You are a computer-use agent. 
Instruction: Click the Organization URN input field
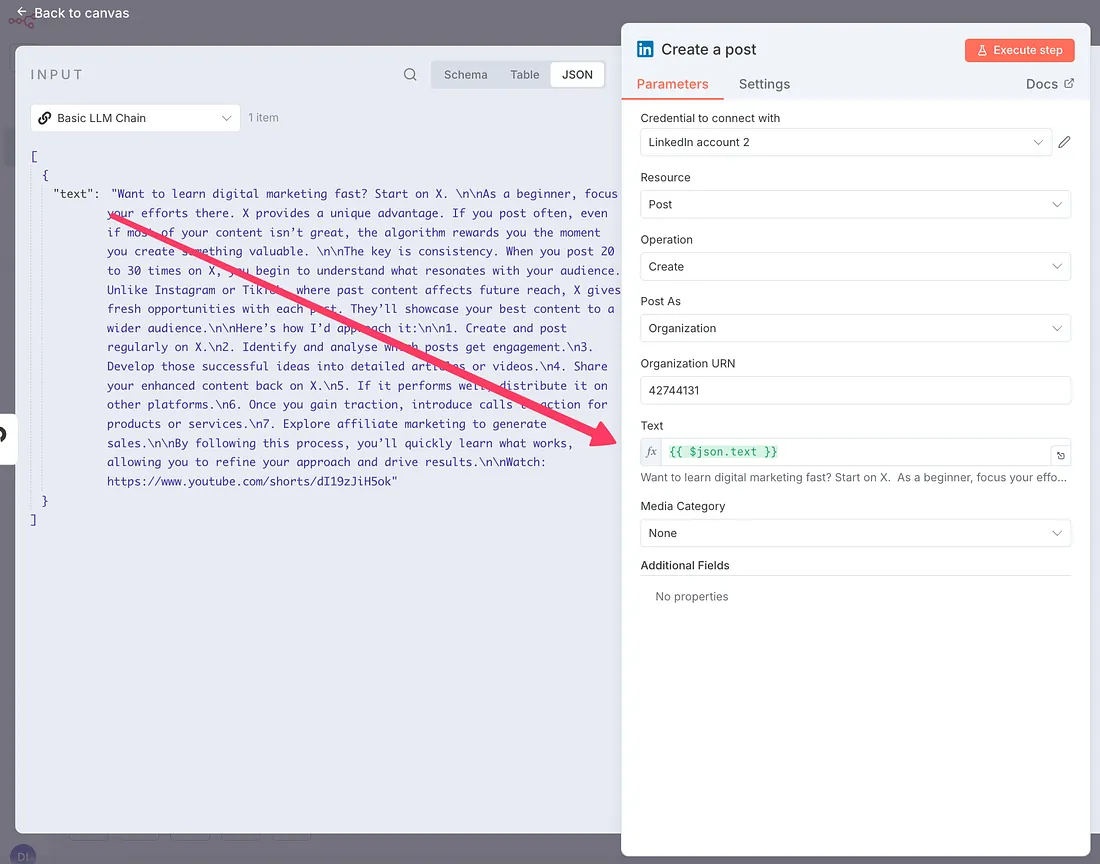855,391
